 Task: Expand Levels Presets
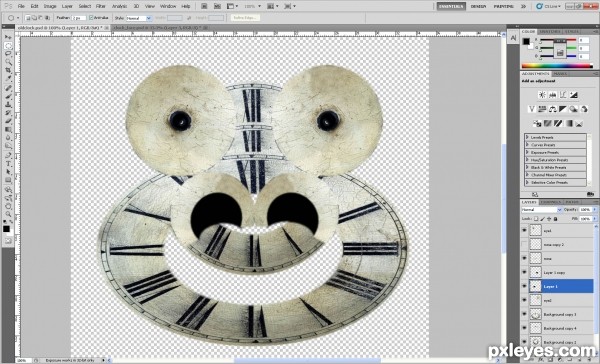click(x=527, y=137)
